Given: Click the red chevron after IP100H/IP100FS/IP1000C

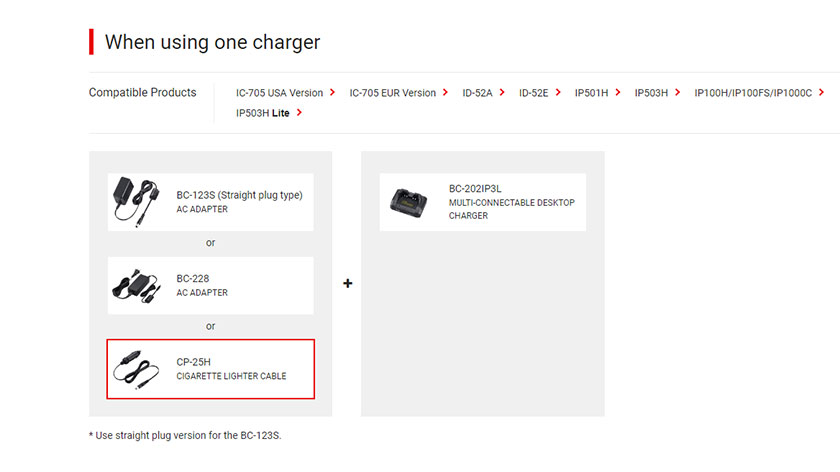Looking at the screenshot, I should (x=821, y=92).
